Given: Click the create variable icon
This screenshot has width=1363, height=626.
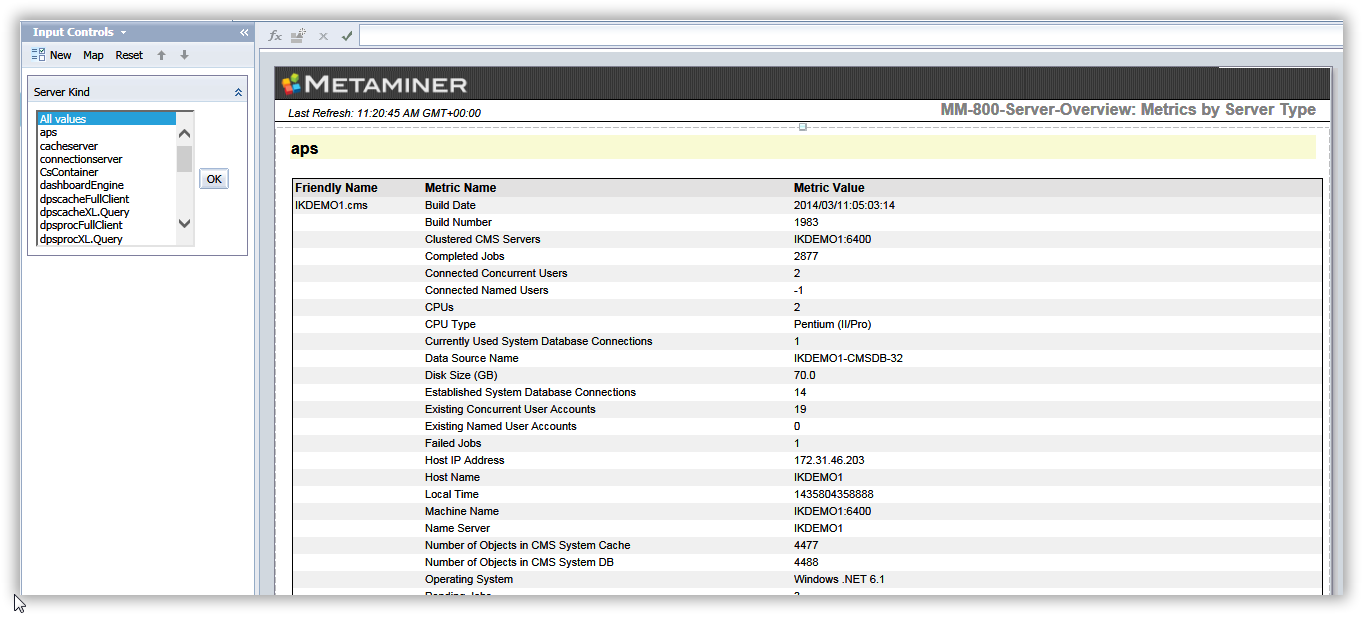Looking at the screenshot, I should click(x=298, y=35).
